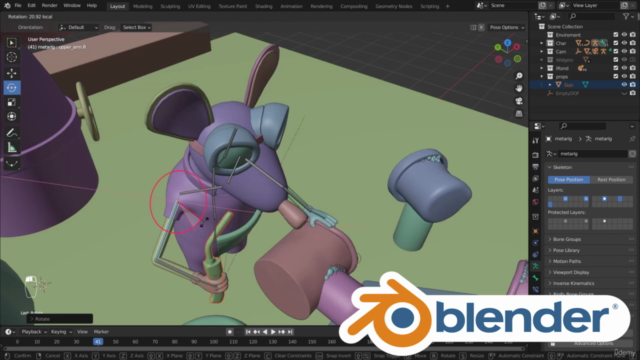
Task: Click the Blender logo menu icon
Action: click(x=7, y=6)
